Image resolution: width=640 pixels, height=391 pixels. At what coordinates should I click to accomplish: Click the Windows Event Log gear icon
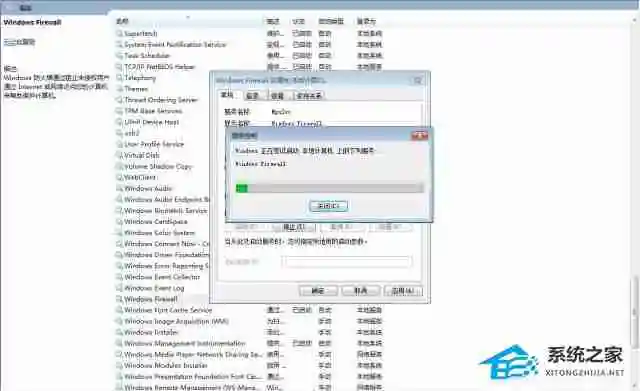tap(119, 288)
